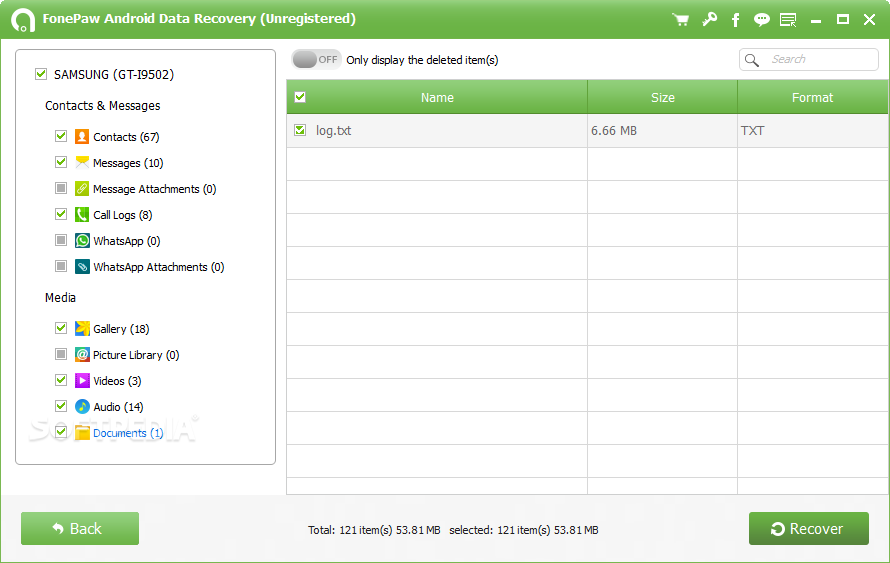Click the search magnifier icon
This screenshot has height=563, width=890.
(x=752, y=60)
